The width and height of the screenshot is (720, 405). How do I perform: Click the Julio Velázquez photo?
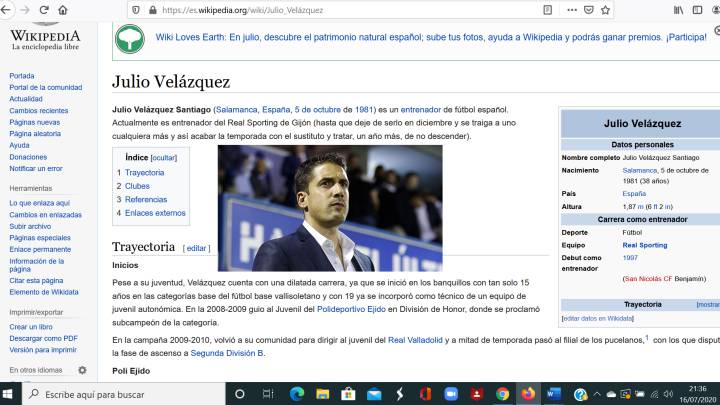(x=330, y=208)
